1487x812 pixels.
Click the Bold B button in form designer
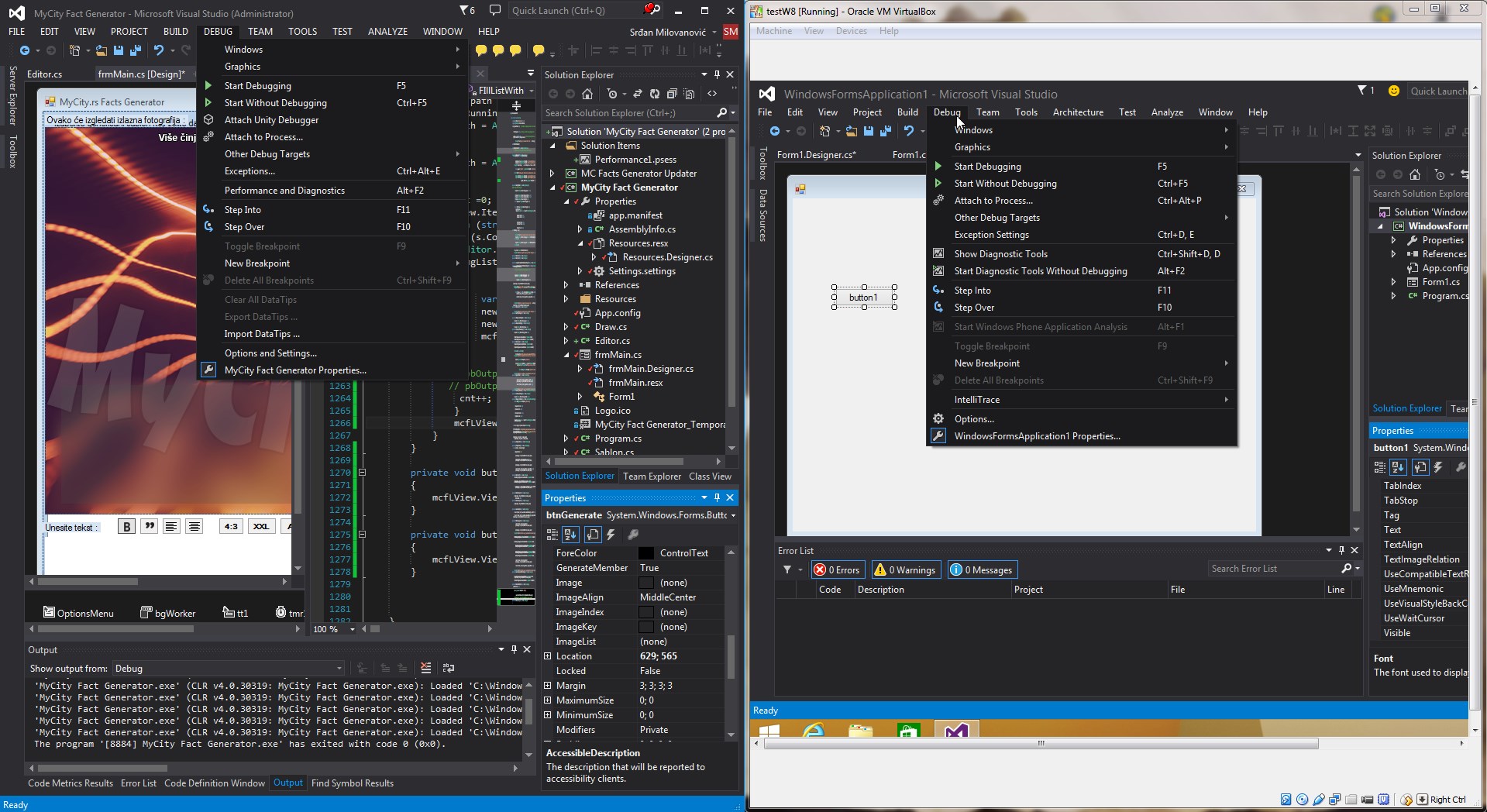(126, 527)
